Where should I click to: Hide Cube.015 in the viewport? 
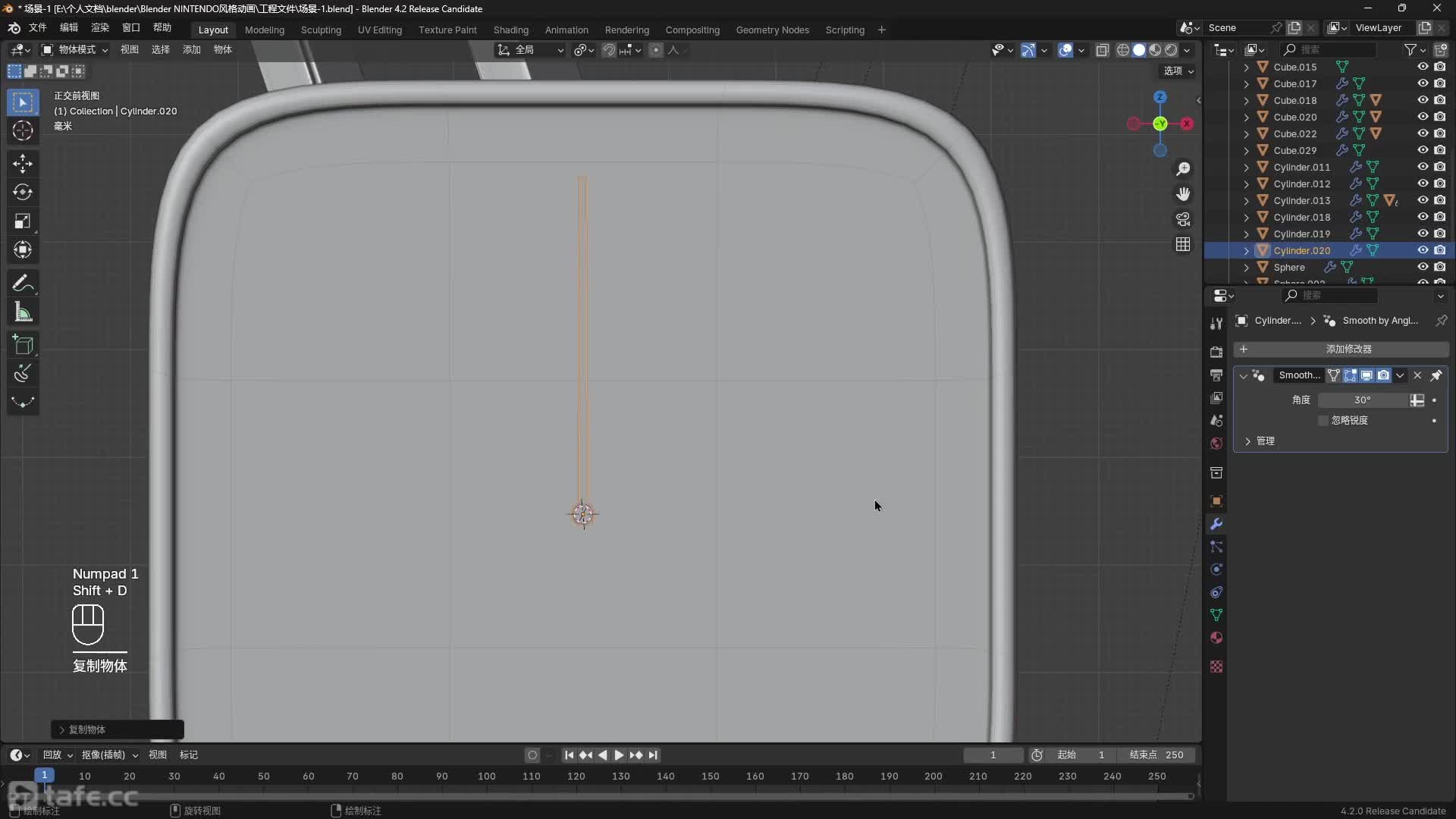coord(1423,67)
